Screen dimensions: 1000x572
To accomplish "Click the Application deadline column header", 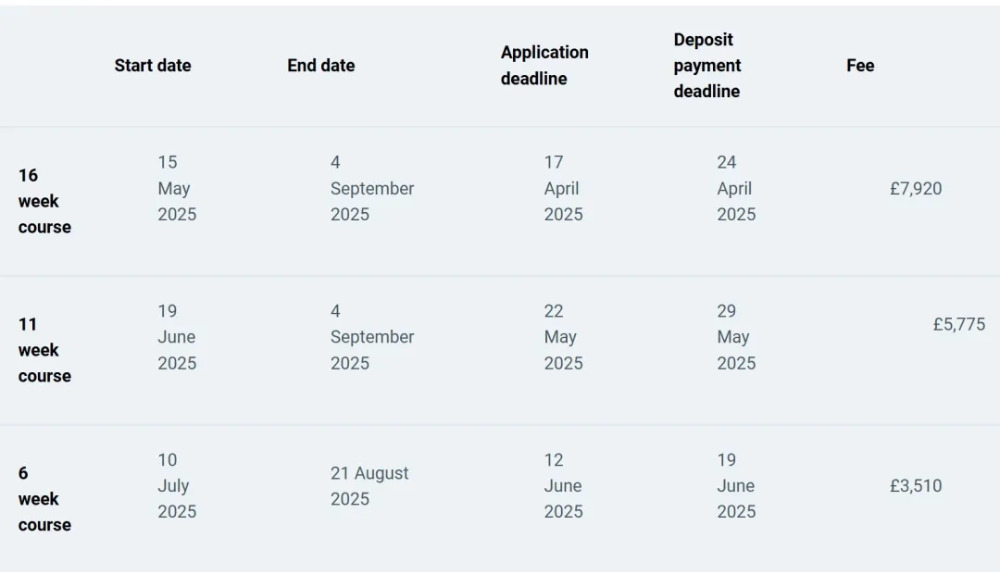I will click(544, 66).
